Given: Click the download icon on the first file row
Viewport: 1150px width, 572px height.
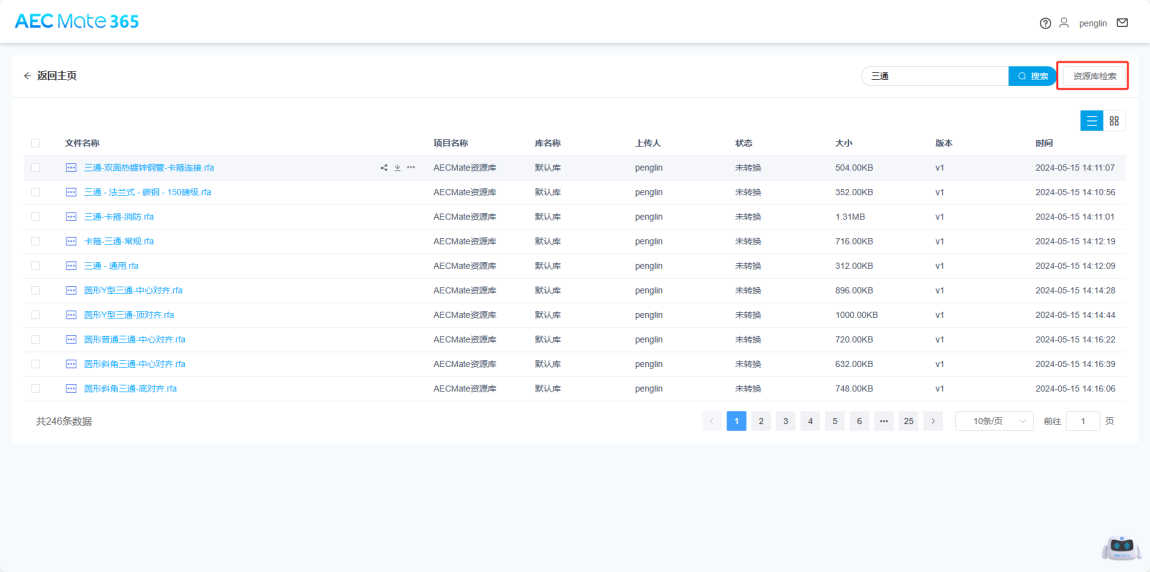Looking at the screenshot, I should [397, 167].
